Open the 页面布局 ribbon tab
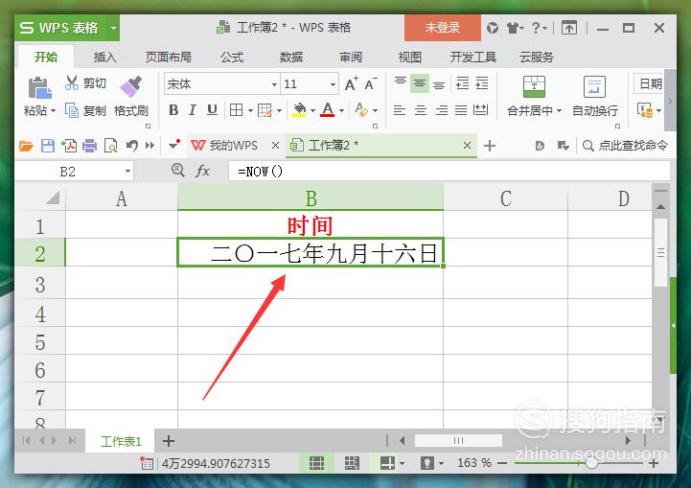This screenshot has width=691, height=488. 168,57
